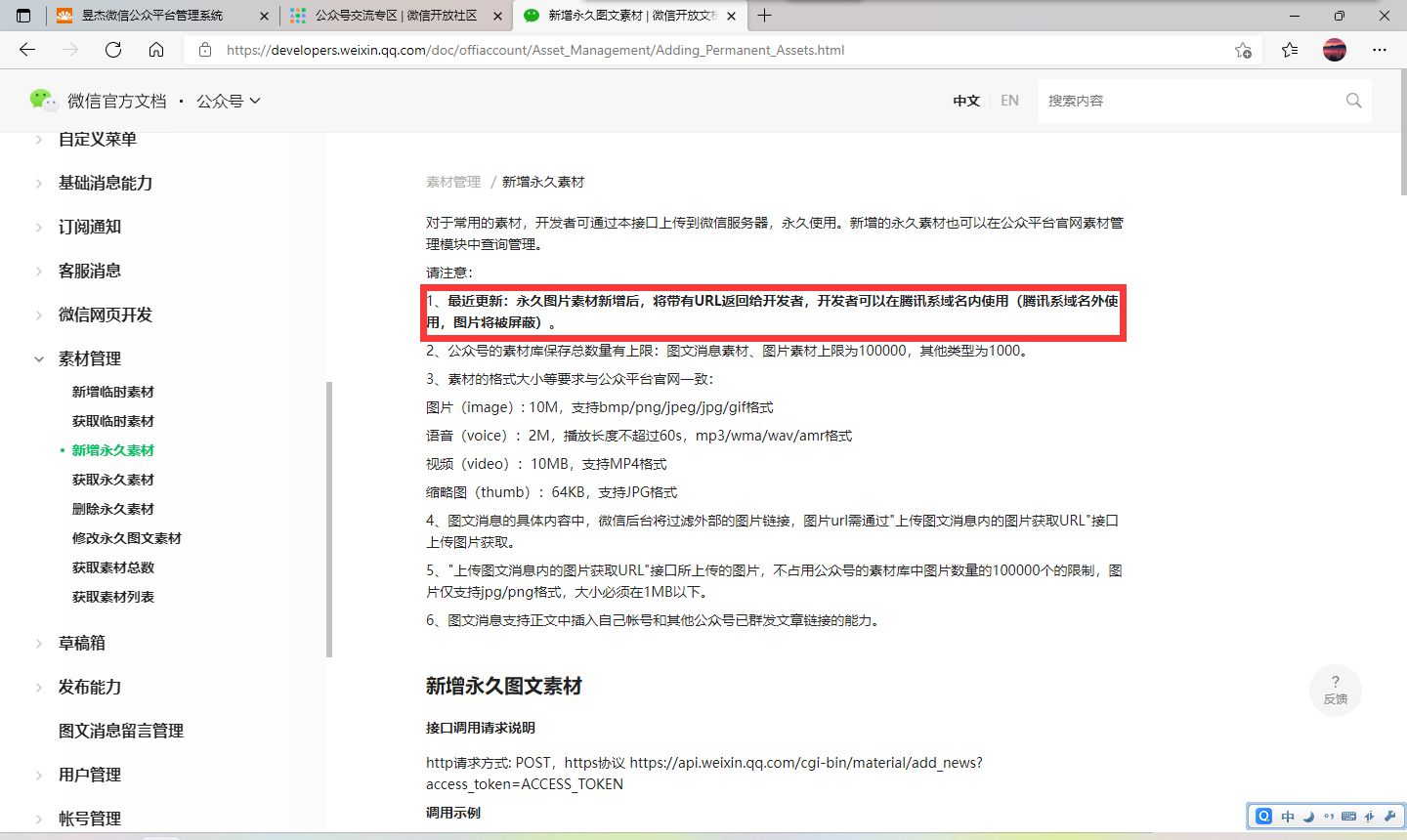Viewport: 1407px width, 840px height.
Task: Switch to the 公众号交流专区 tab
Action: click(396, 16)
